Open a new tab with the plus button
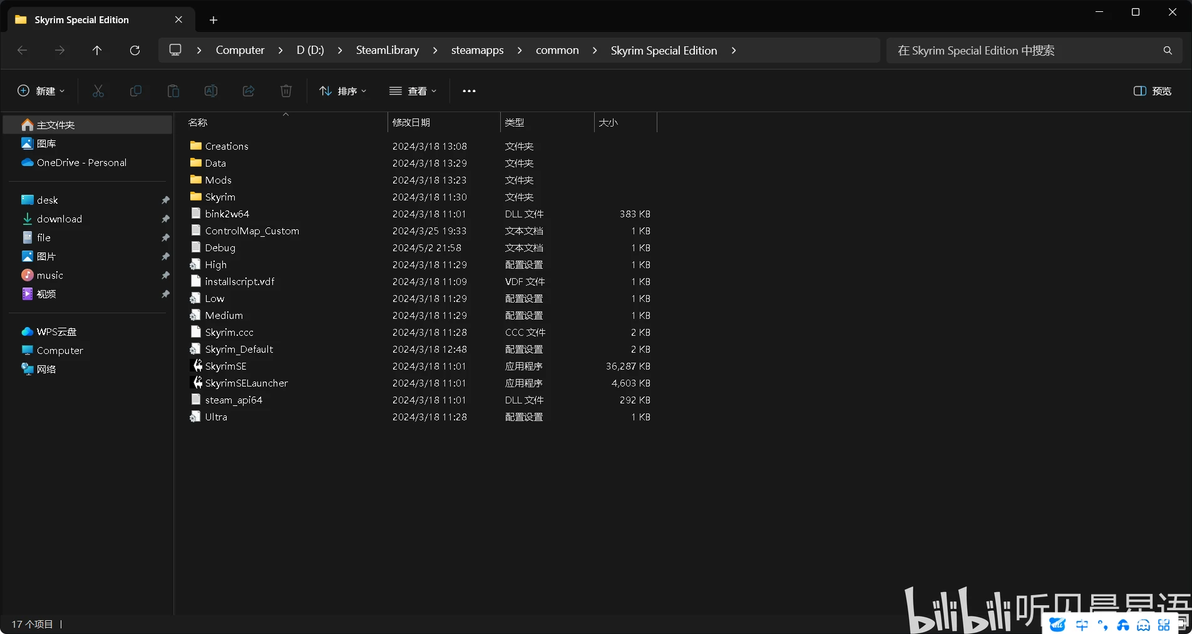 pyautogui.click(x=214, y=20)
